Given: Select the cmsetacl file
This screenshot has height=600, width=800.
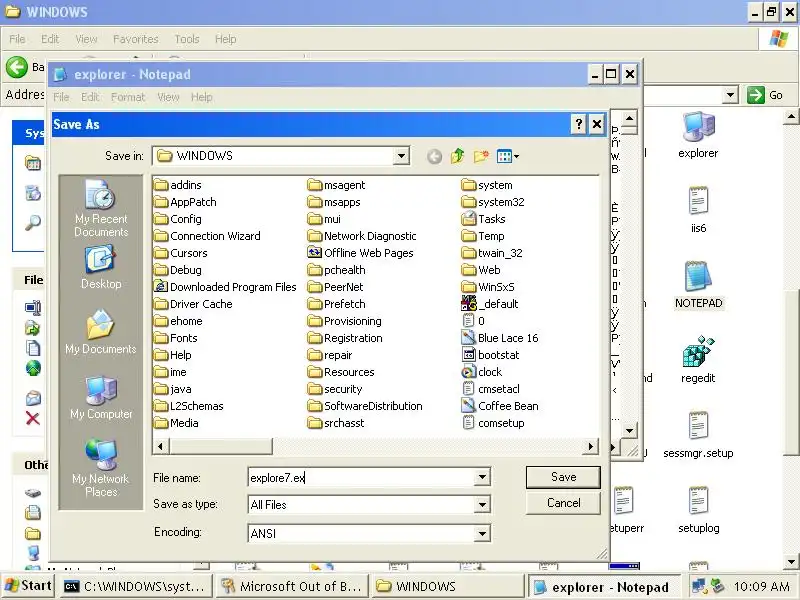Looking at the screenshot, I should point(491,389).
